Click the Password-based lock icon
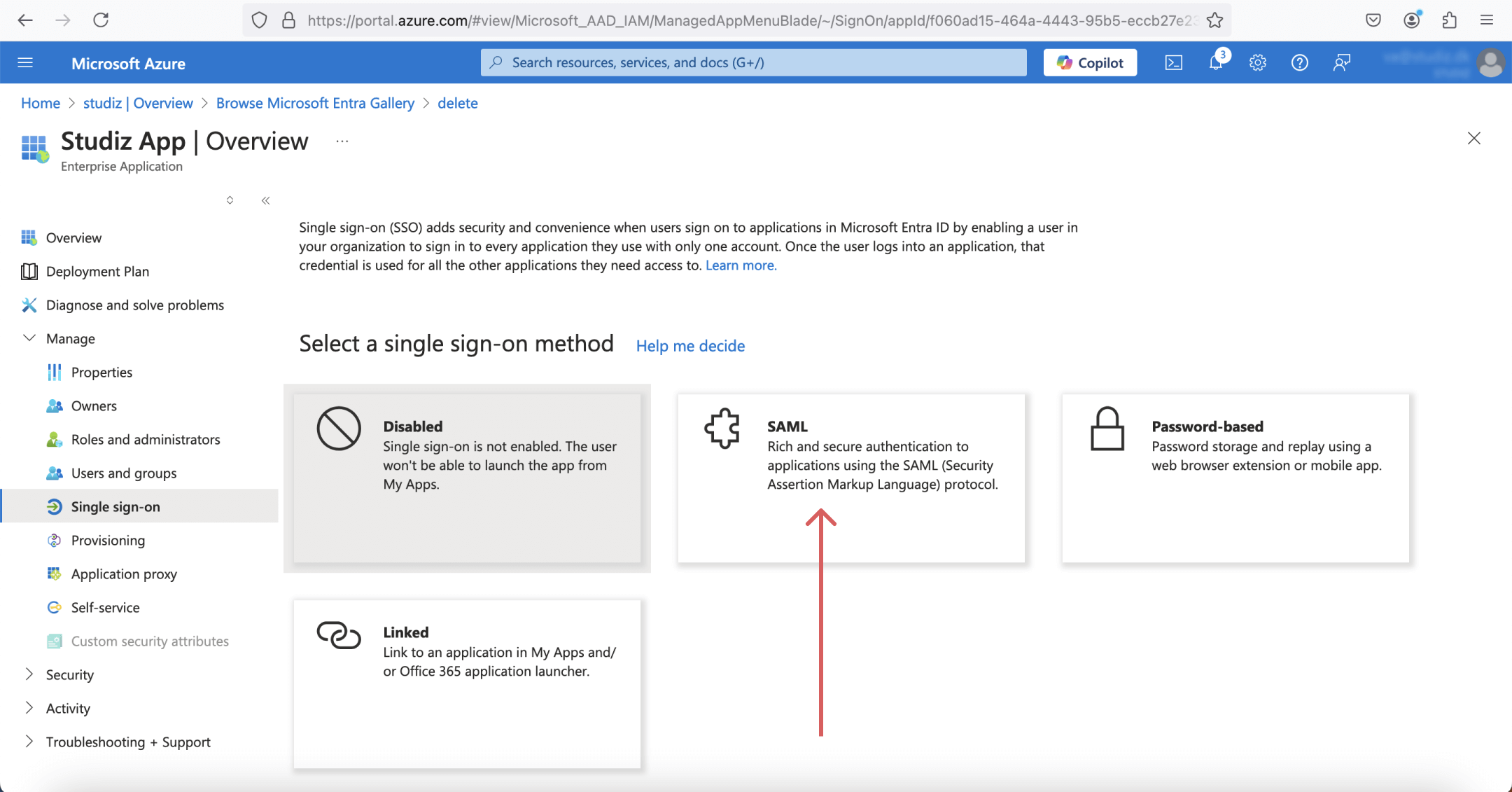This screenshot has height=792, width=1512. coord(1107,428)
